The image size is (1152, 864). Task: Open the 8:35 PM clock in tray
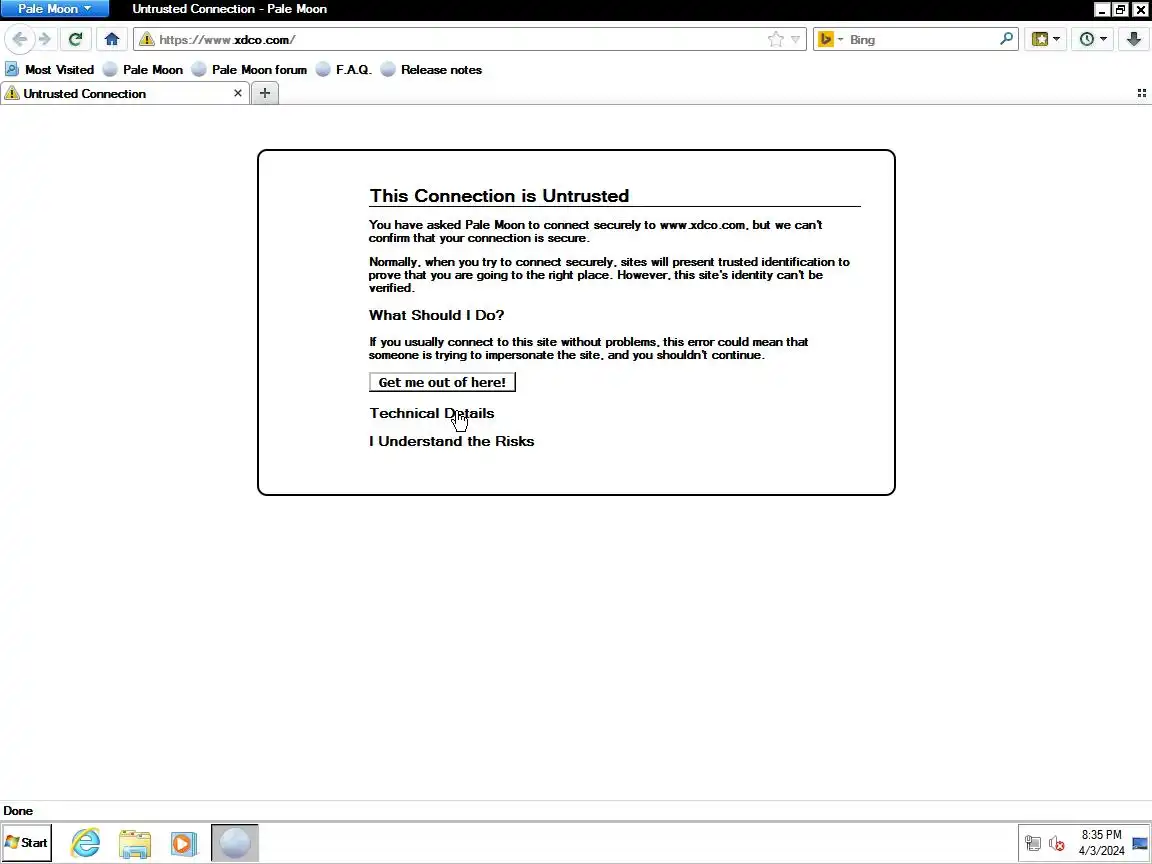[x=1101, y=843]
